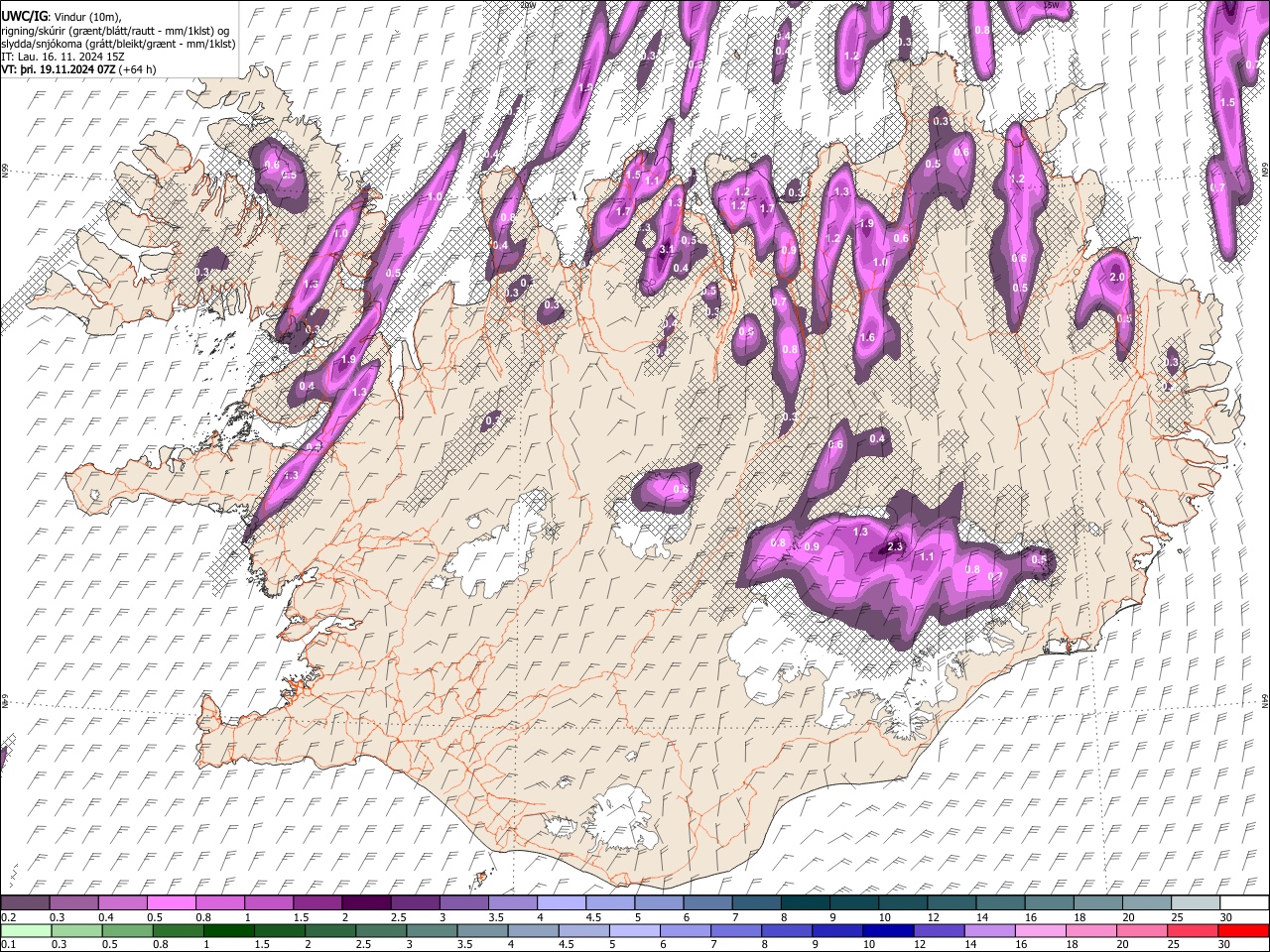Pick the dark mauve 0.2 swatch in upper legend
Viewport: 1270px width, 952px height.
(x=25, y=902)
